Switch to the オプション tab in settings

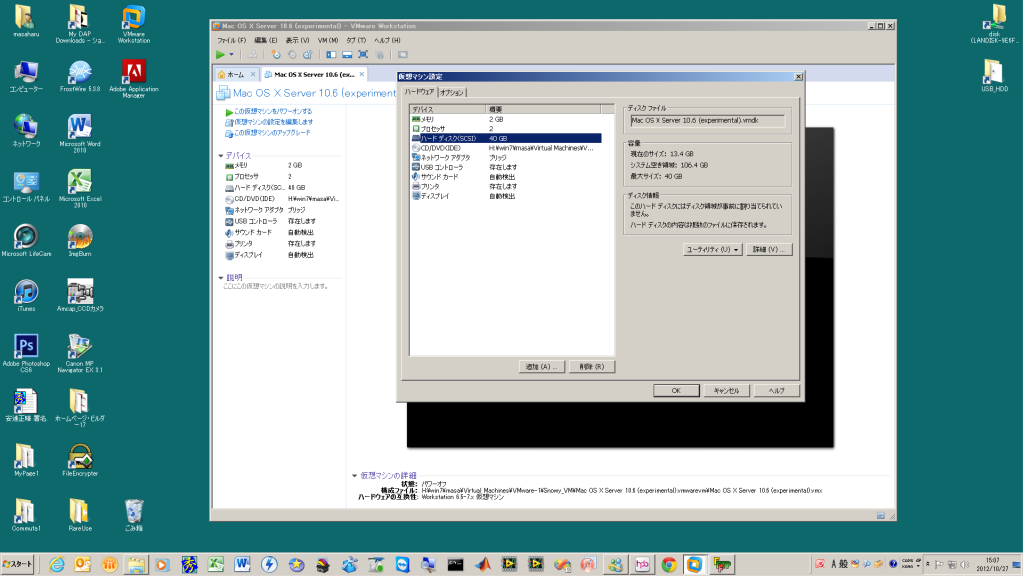pos(454,90)
